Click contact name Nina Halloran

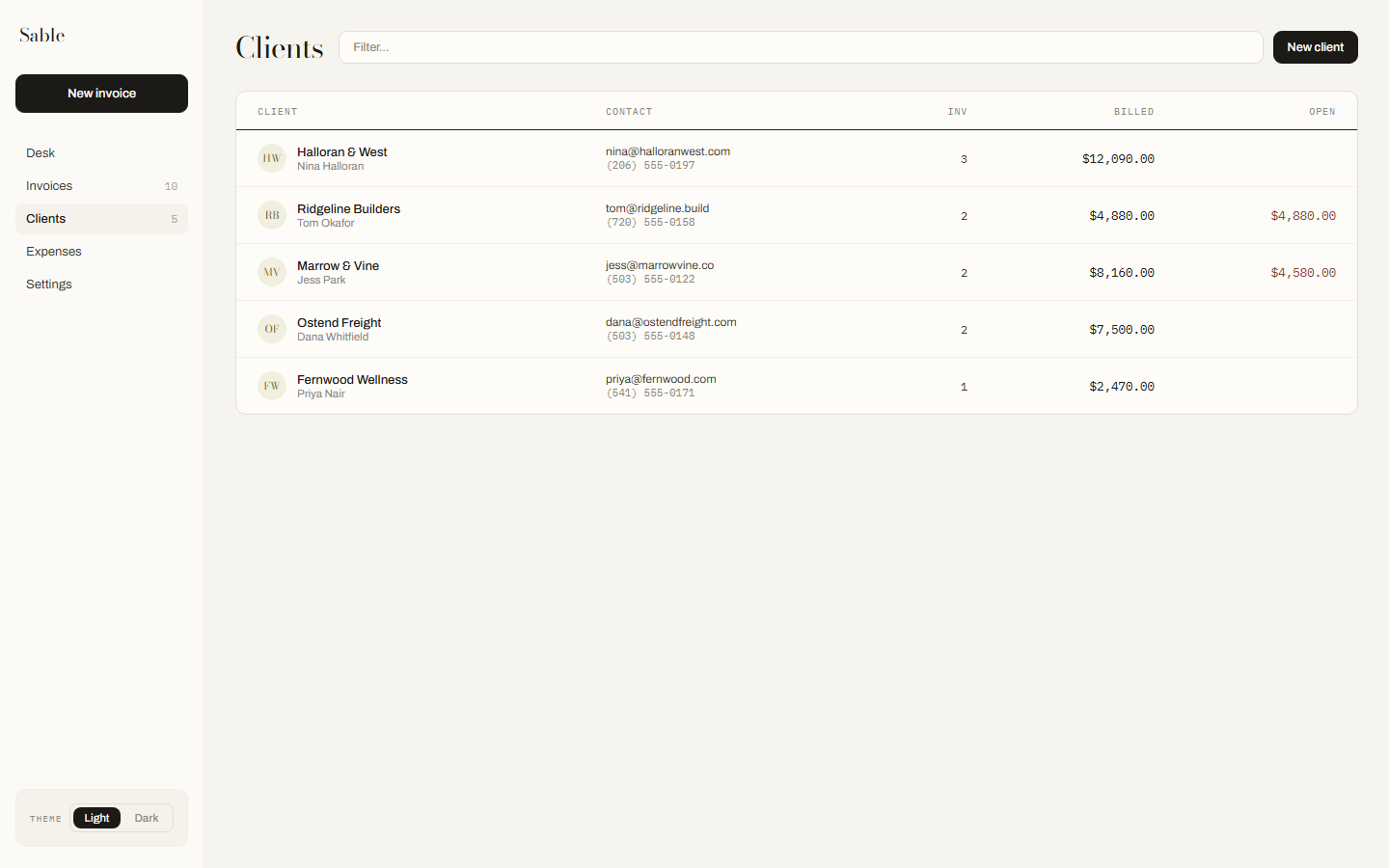click(330, 167)
